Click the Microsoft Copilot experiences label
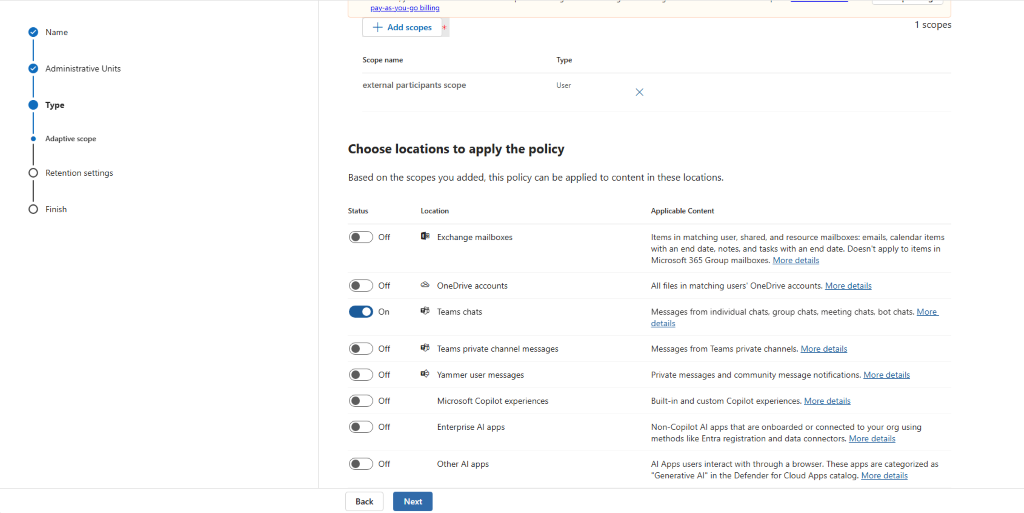Screen dimensions: 1024x513 (x=492, y=401)
